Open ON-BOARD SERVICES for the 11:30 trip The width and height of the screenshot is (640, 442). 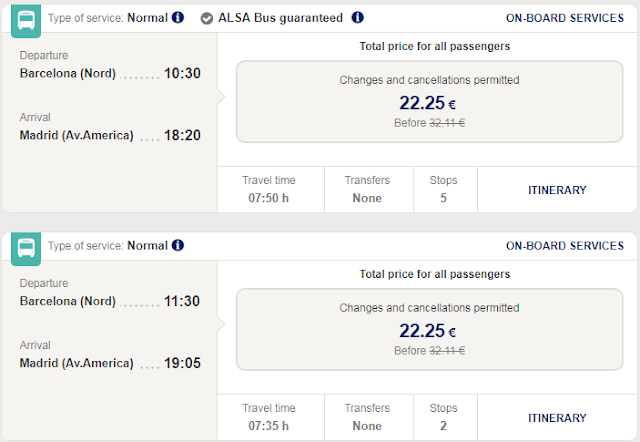tap(565, 245)
